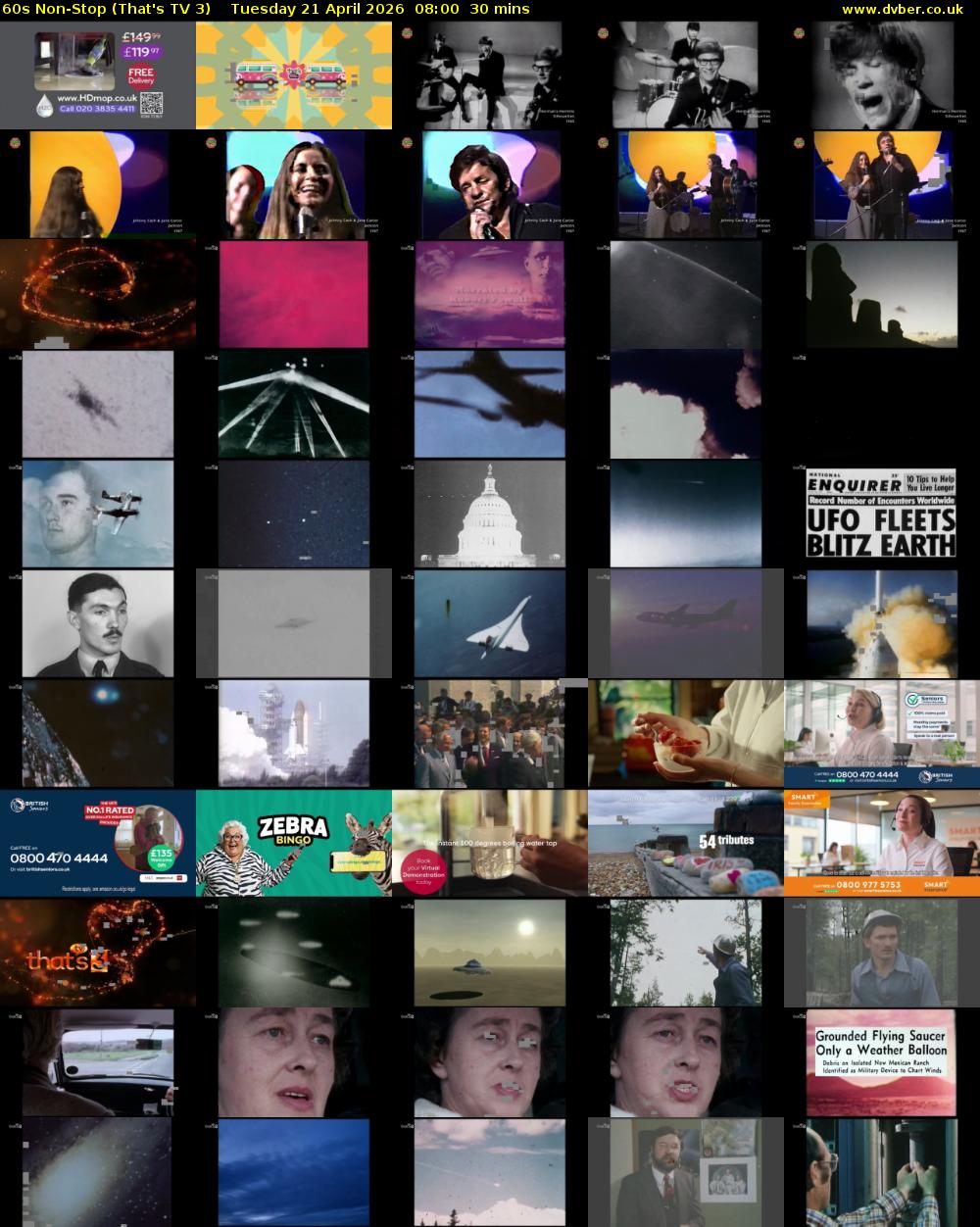The height and width of the screenshot is (1227, 980).
Task: Select the Concorde over sea thumbnail
Action: pyautogui.click(x=490, y=624)
